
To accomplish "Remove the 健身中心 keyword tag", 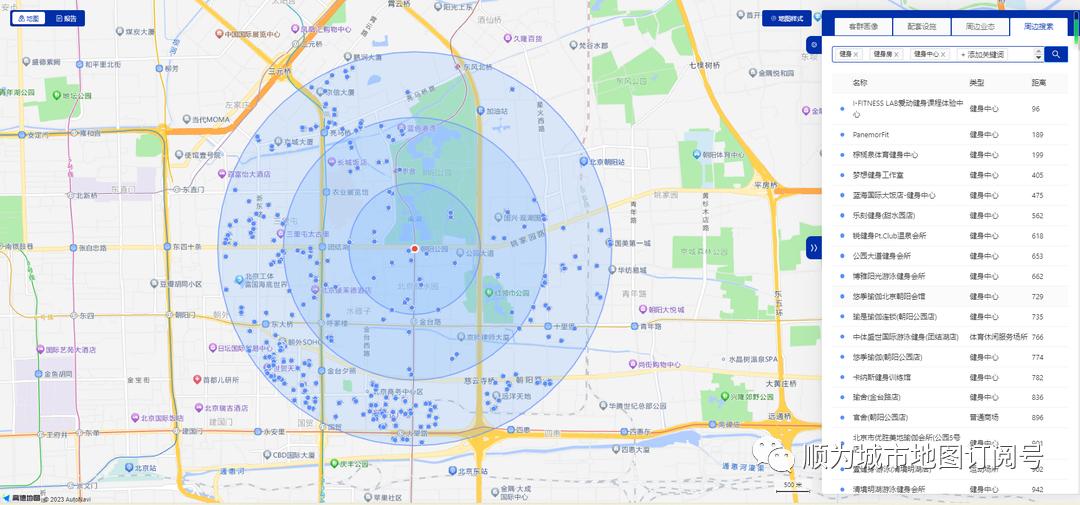I will pos(944,54).
